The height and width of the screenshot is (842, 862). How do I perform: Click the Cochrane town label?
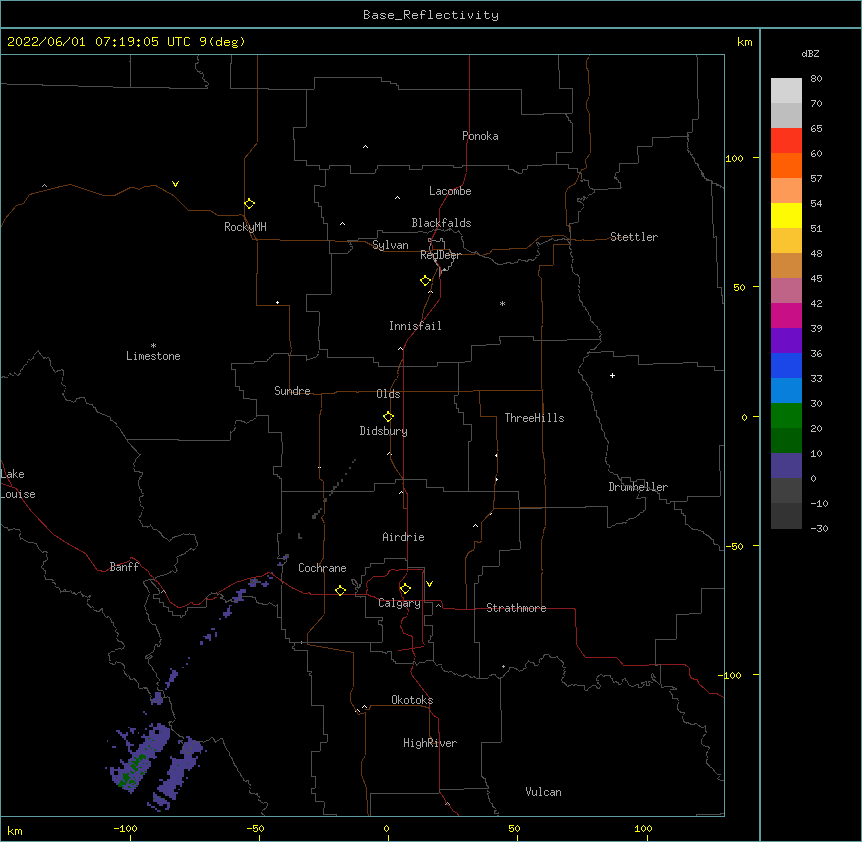click(322, 568)
